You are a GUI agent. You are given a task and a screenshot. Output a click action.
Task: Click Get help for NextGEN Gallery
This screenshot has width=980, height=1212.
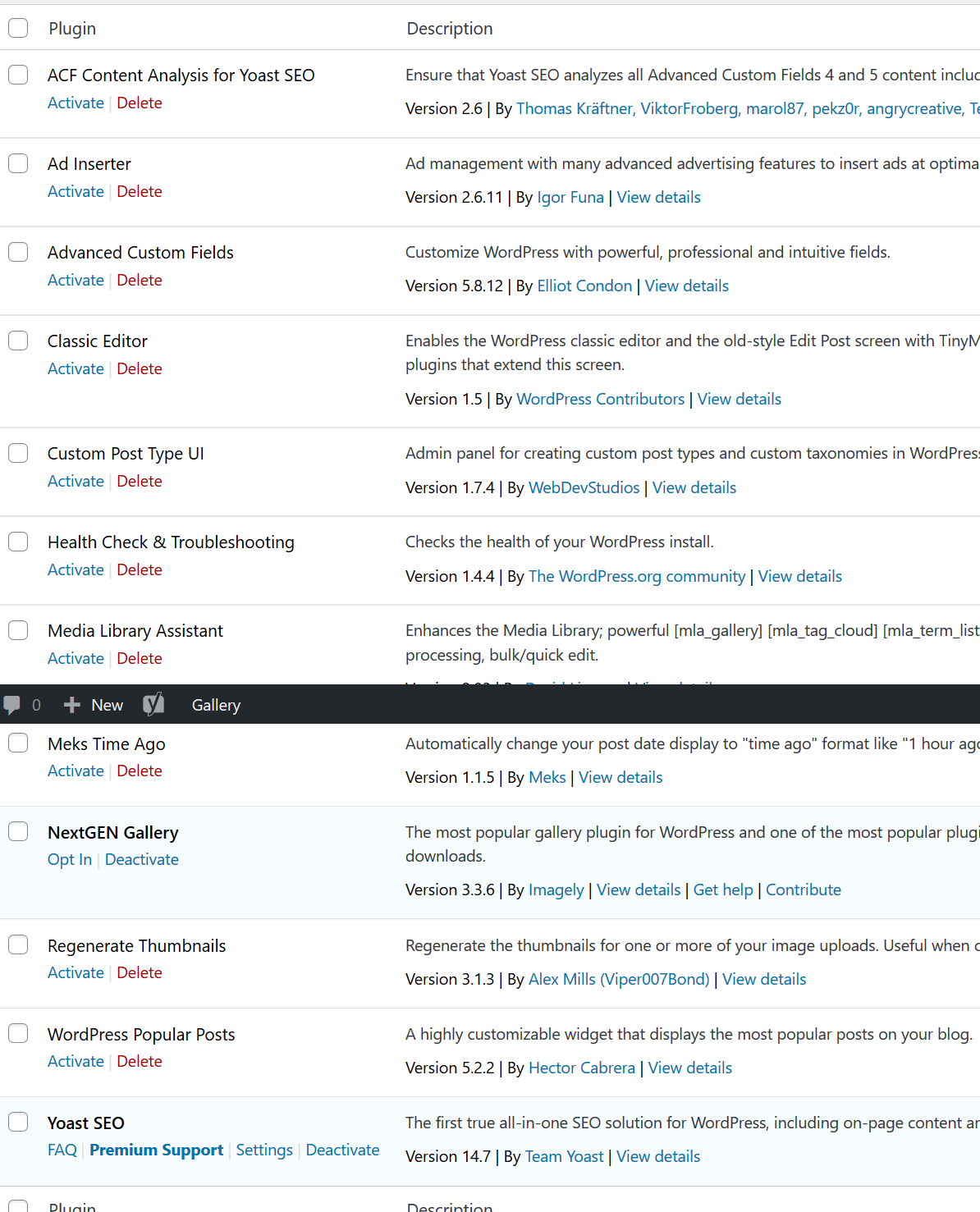pos(723,890)
